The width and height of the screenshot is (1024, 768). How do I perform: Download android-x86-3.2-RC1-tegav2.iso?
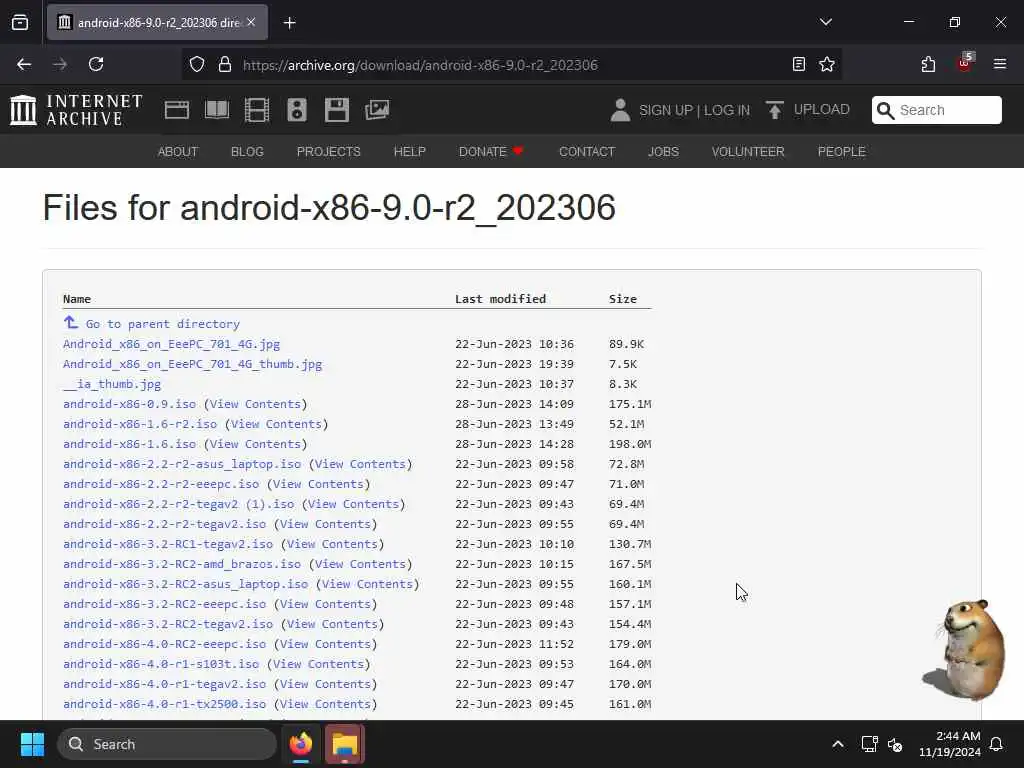coord(168,544)
